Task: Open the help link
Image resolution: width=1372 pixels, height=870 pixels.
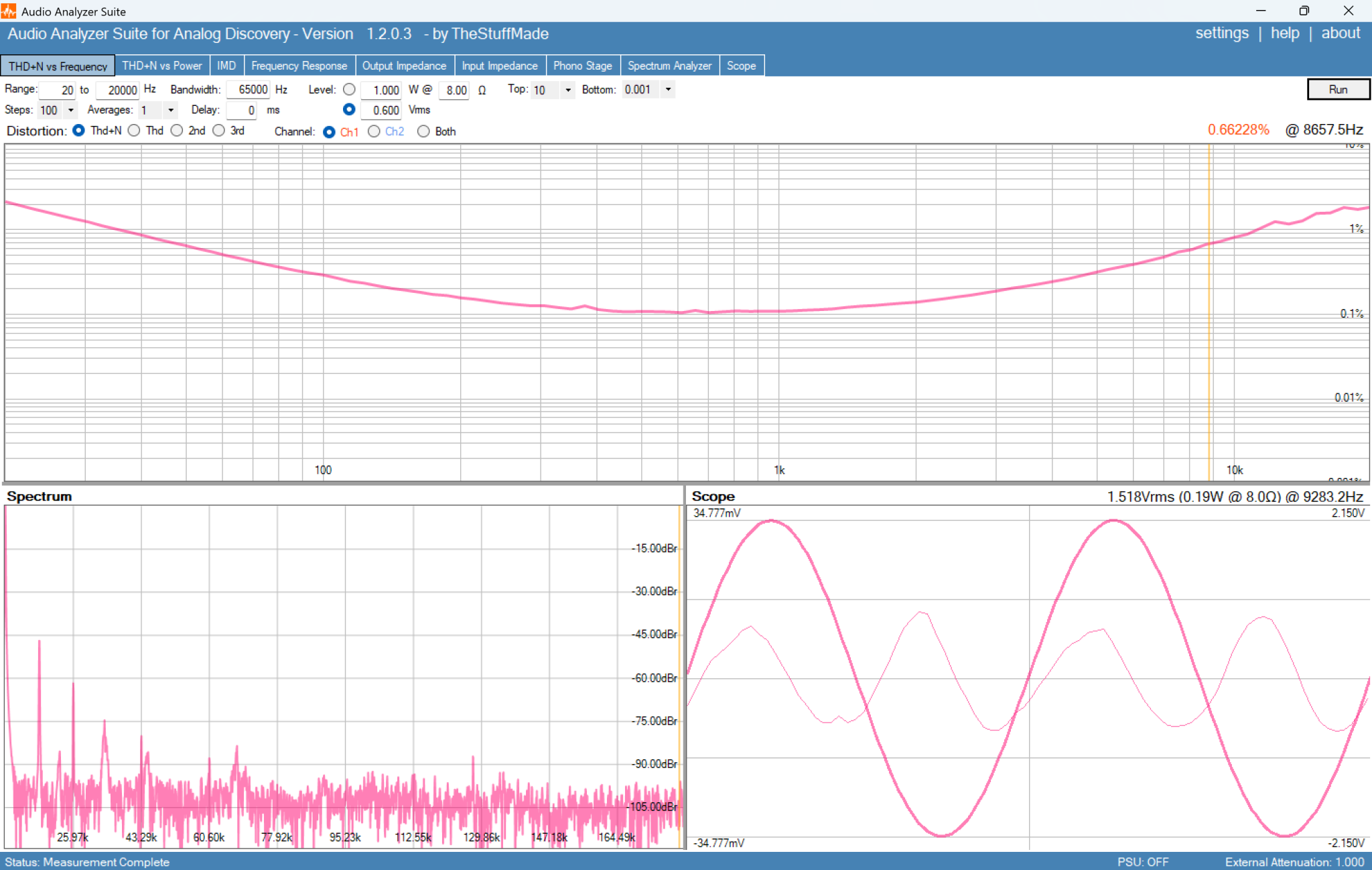Action: pos(1284,33)
